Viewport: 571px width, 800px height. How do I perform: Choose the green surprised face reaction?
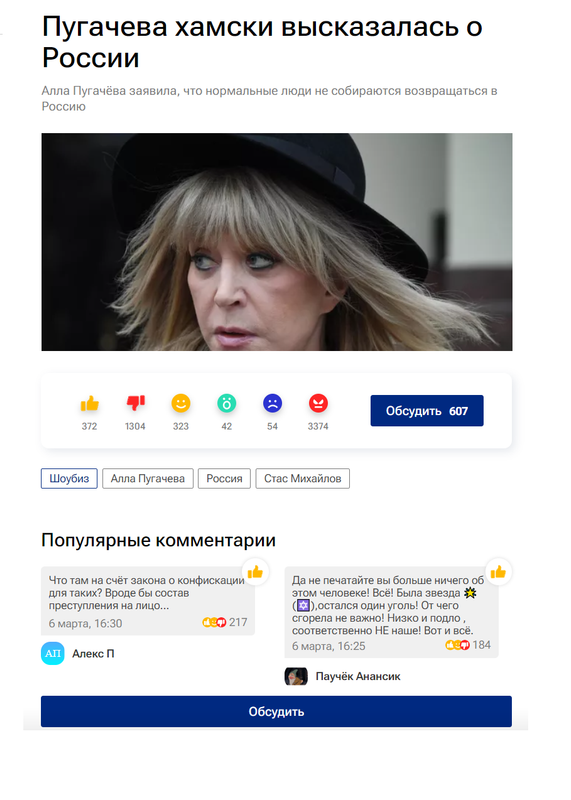pos(227,403)
